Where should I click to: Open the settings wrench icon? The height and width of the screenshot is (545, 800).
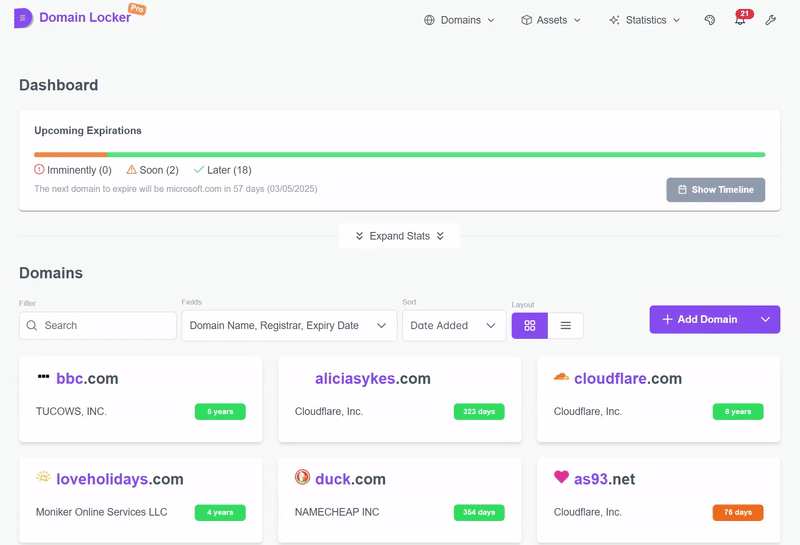[770, 20]
